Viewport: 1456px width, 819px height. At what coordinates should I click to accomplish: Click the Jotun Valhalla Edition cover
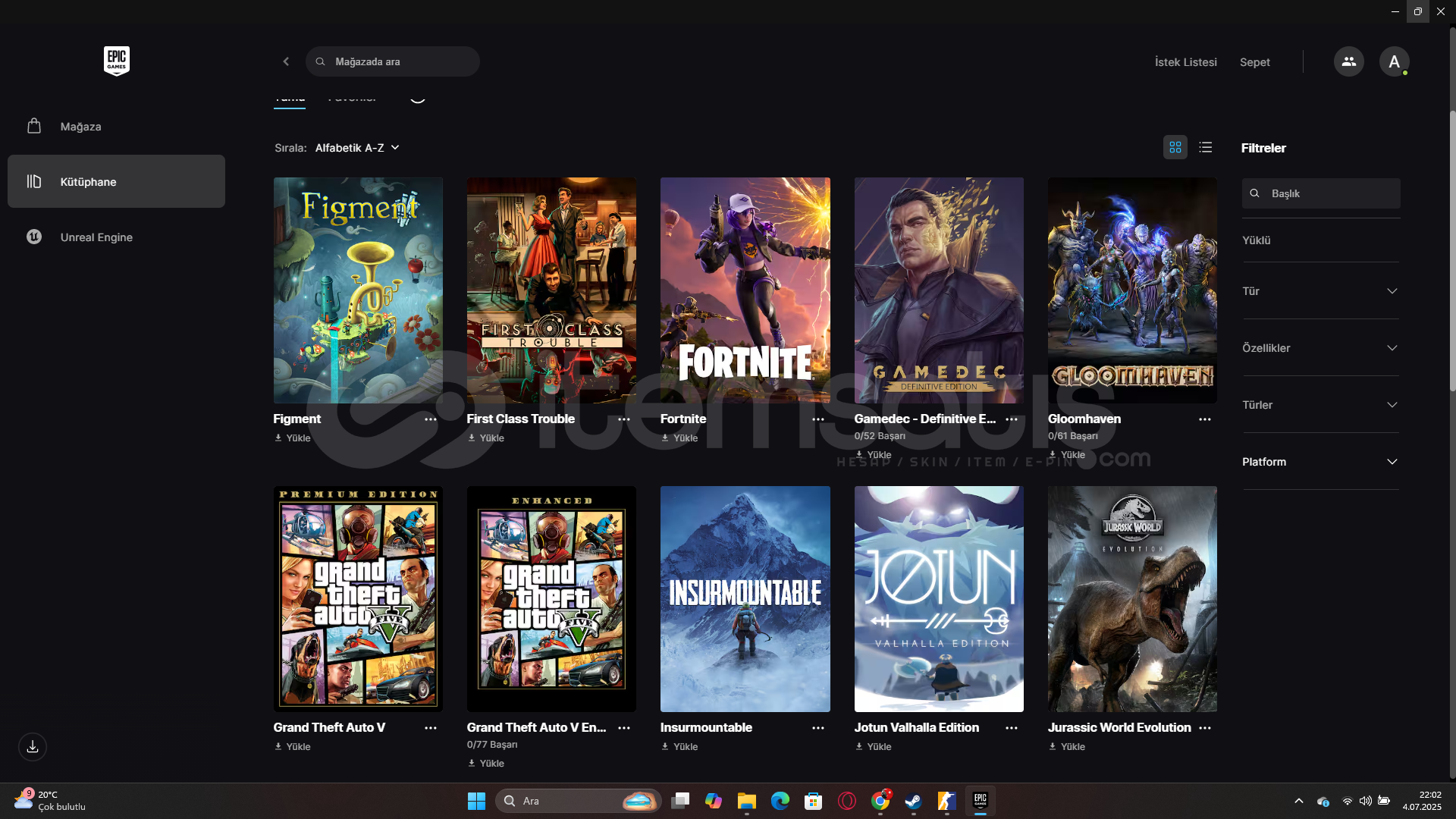click(939, 599)
